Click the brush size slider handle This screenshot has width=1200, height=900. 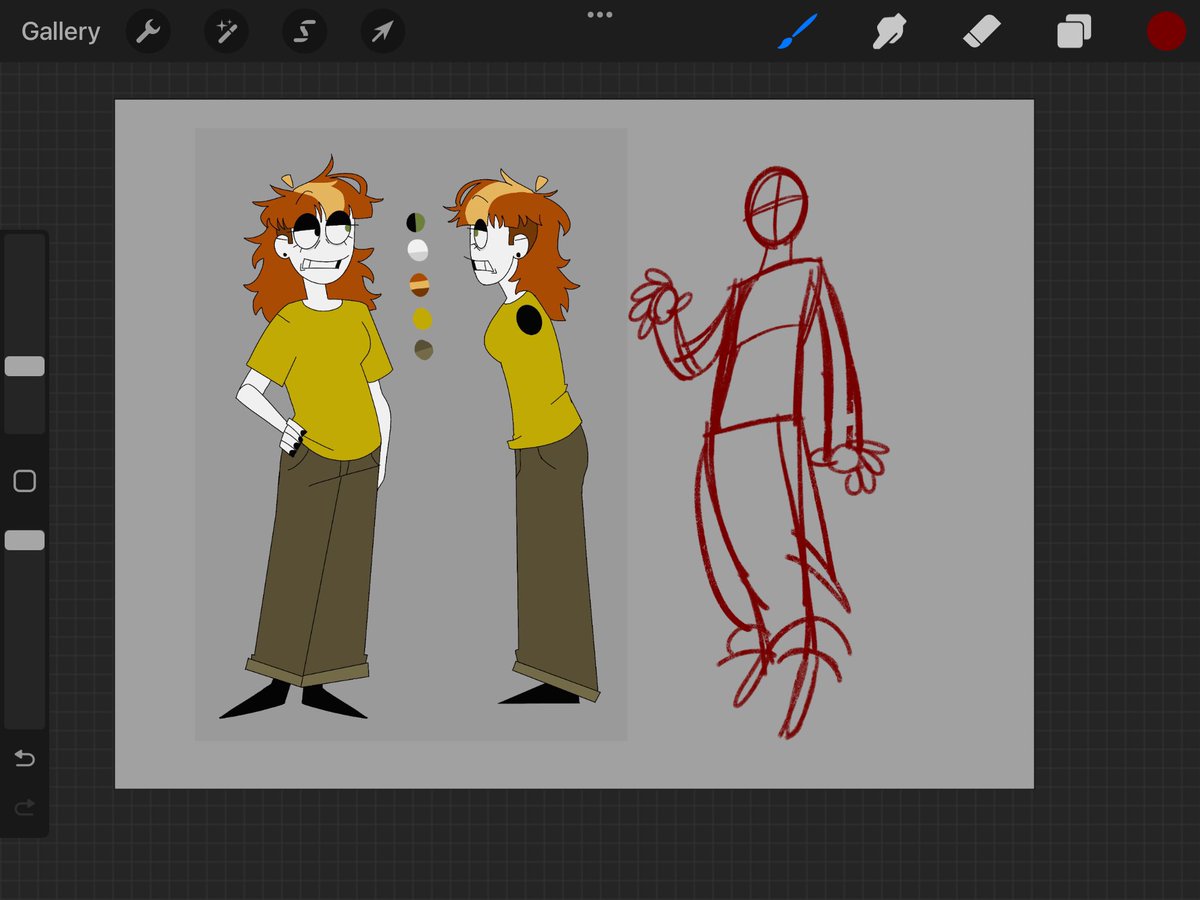tap(25, 366)
